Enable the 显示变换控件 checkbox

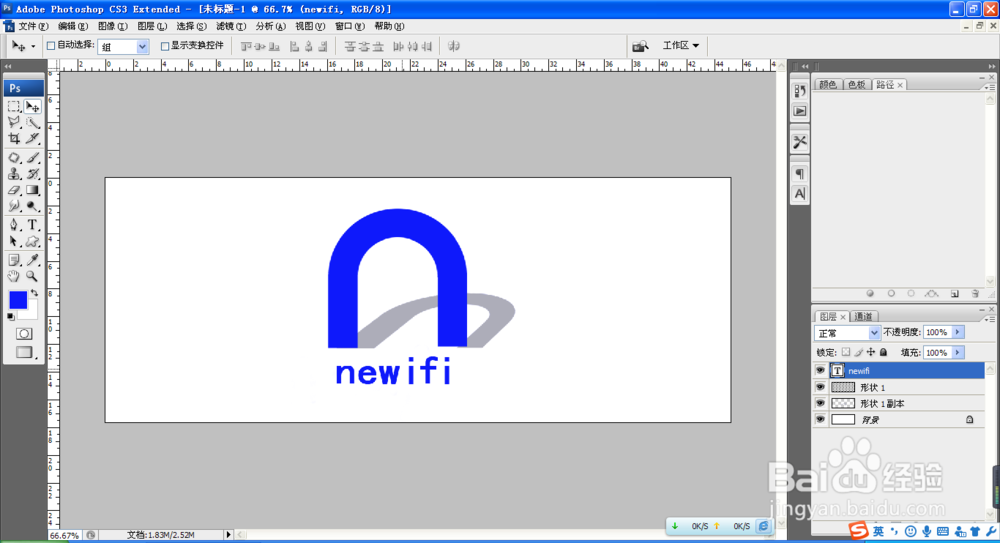[165, 46]
